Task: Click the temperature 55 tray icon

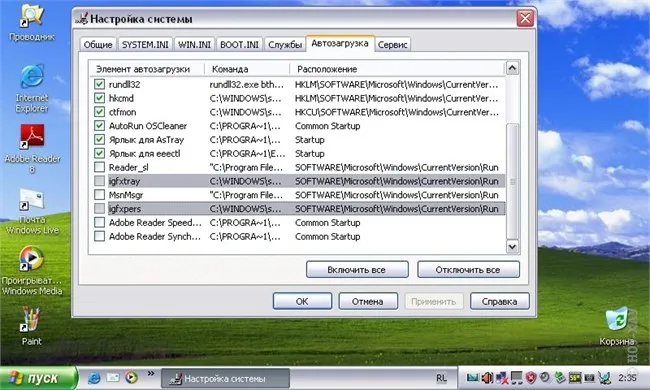Action: click(575, 378)
